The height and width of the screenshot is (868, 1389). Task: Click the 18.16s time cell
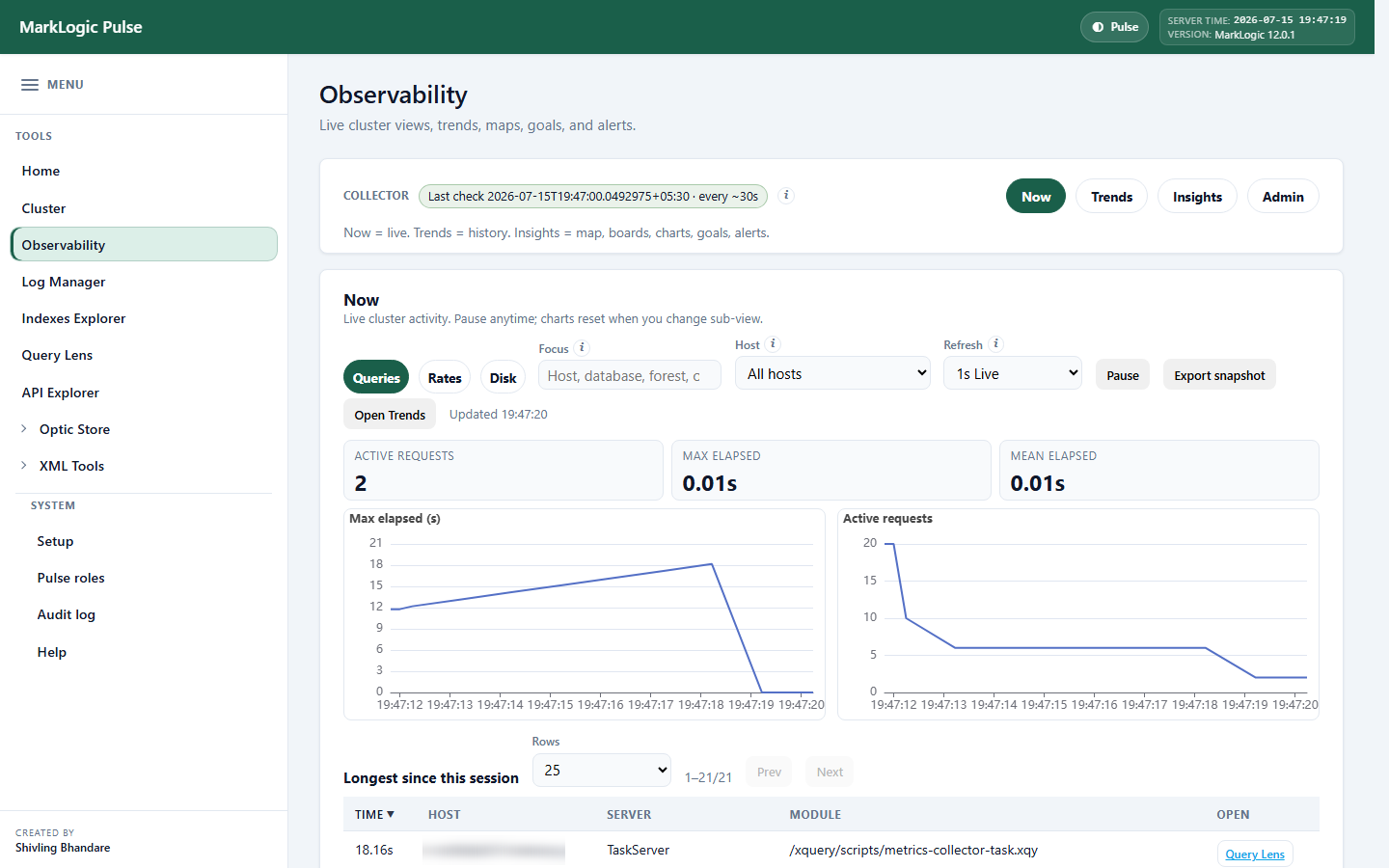click(374, 850)
